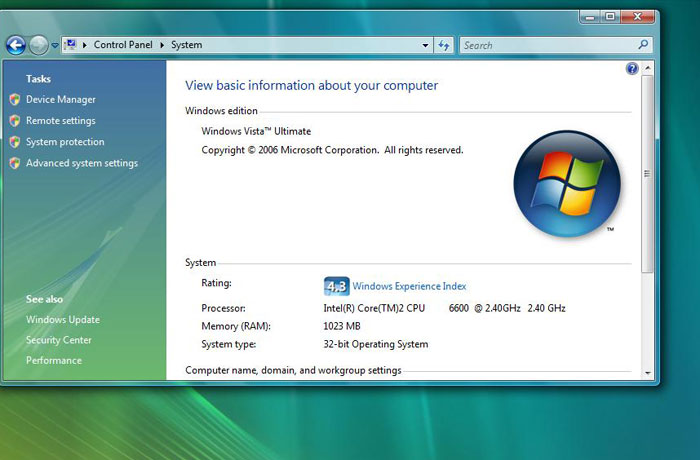Click the Windows Vista logo orb
The image size is (700, 460).
[x=567, y=184]
